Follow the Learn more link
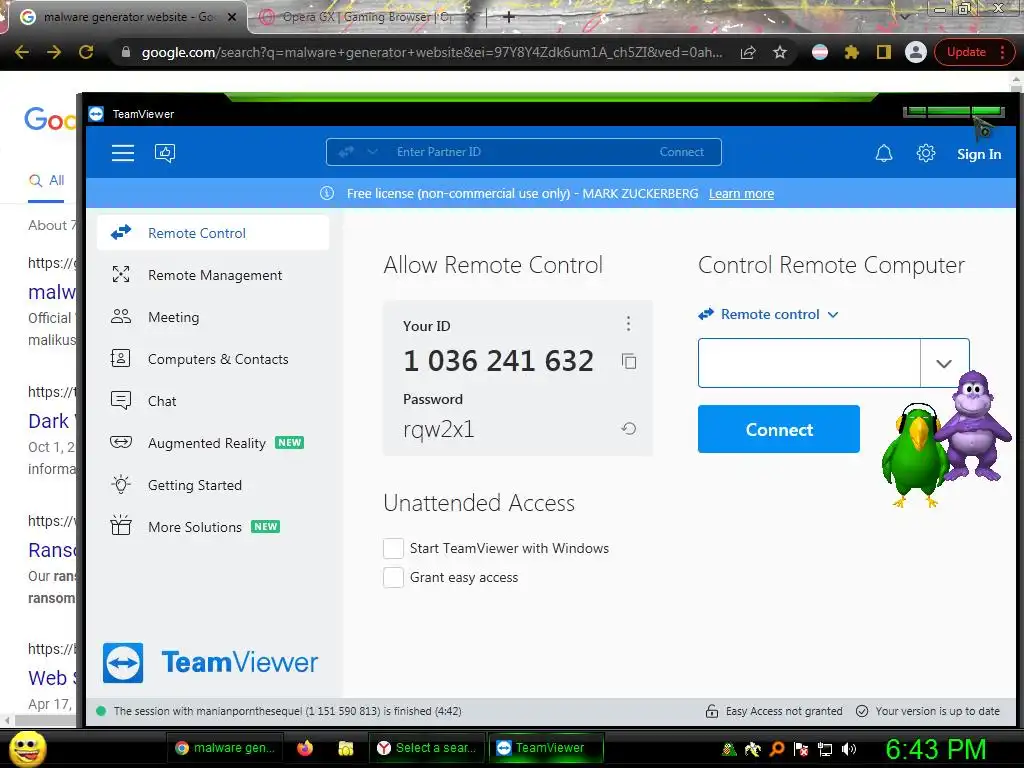 click(741, 193)
